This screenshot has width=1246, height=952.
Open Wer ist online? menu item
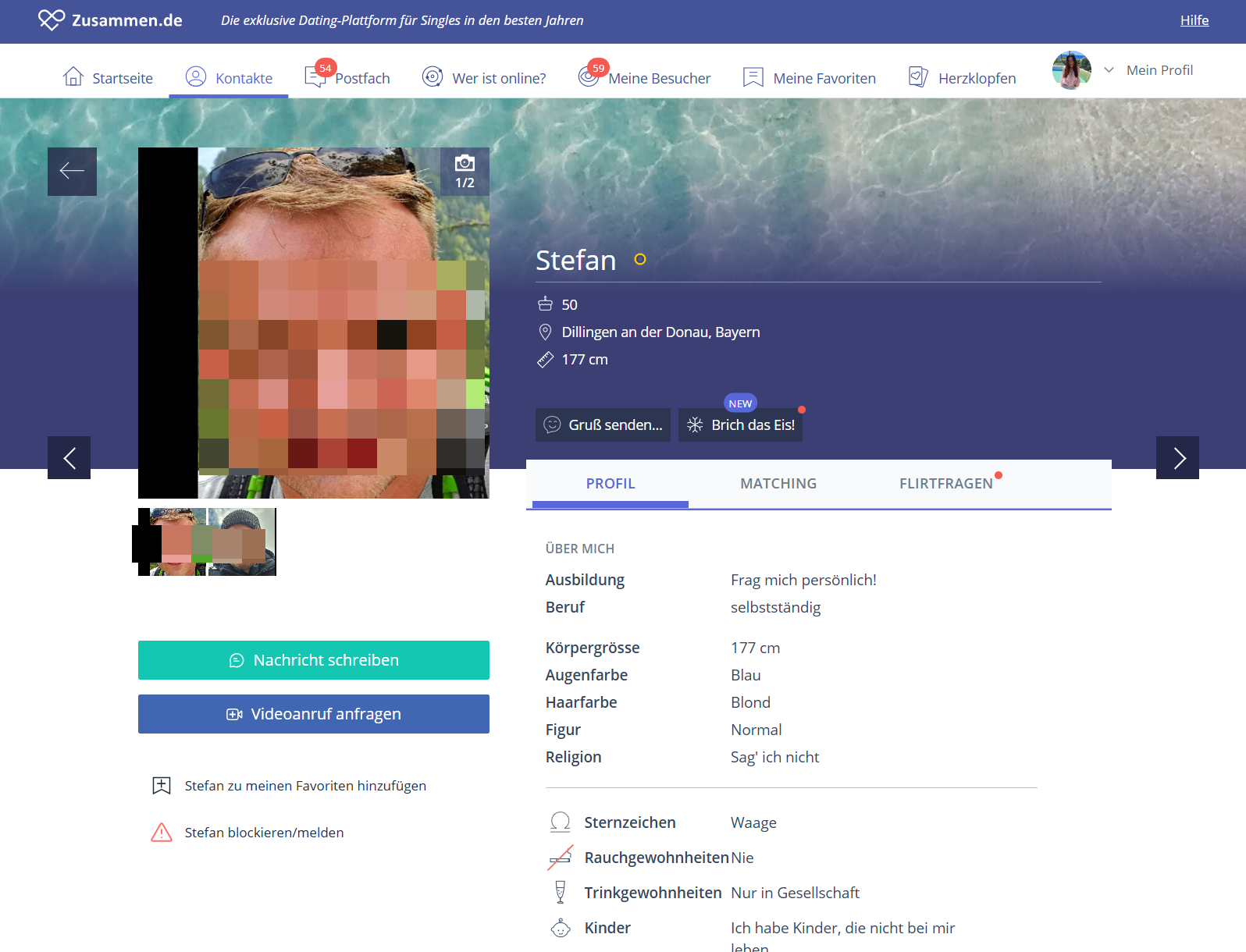click(484, 78)
